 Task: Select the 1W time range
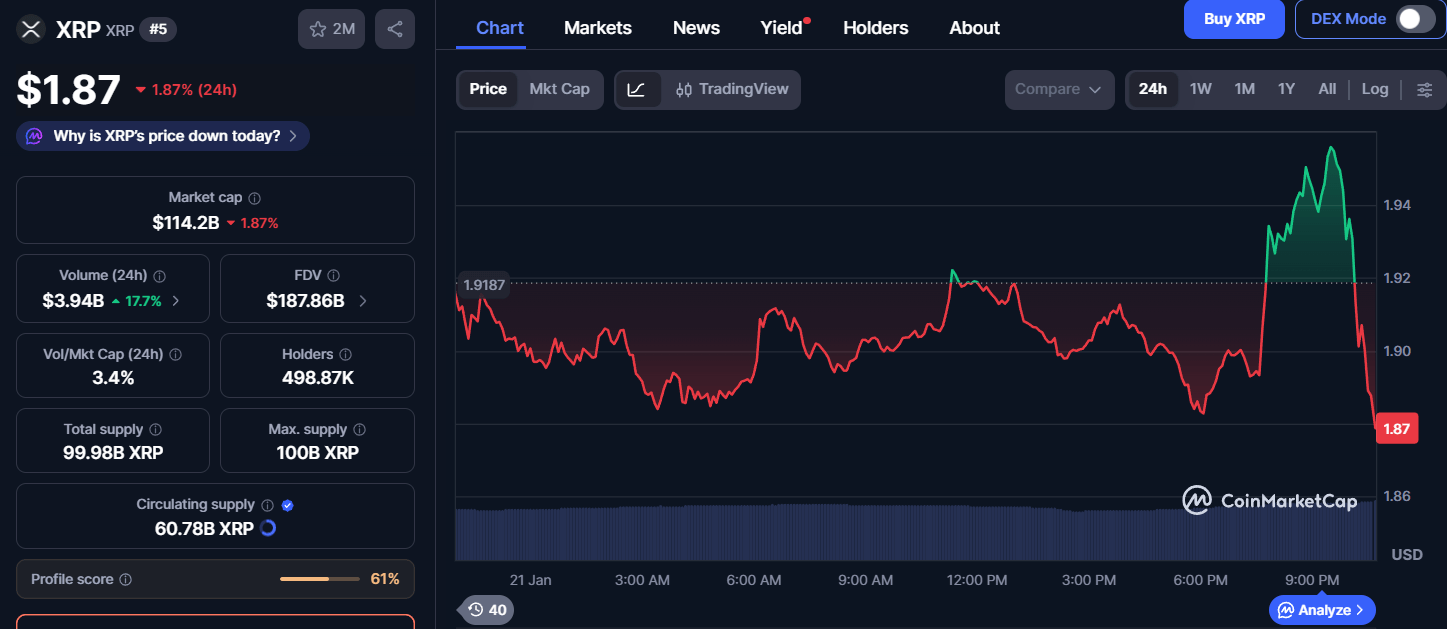(1200, 89)
